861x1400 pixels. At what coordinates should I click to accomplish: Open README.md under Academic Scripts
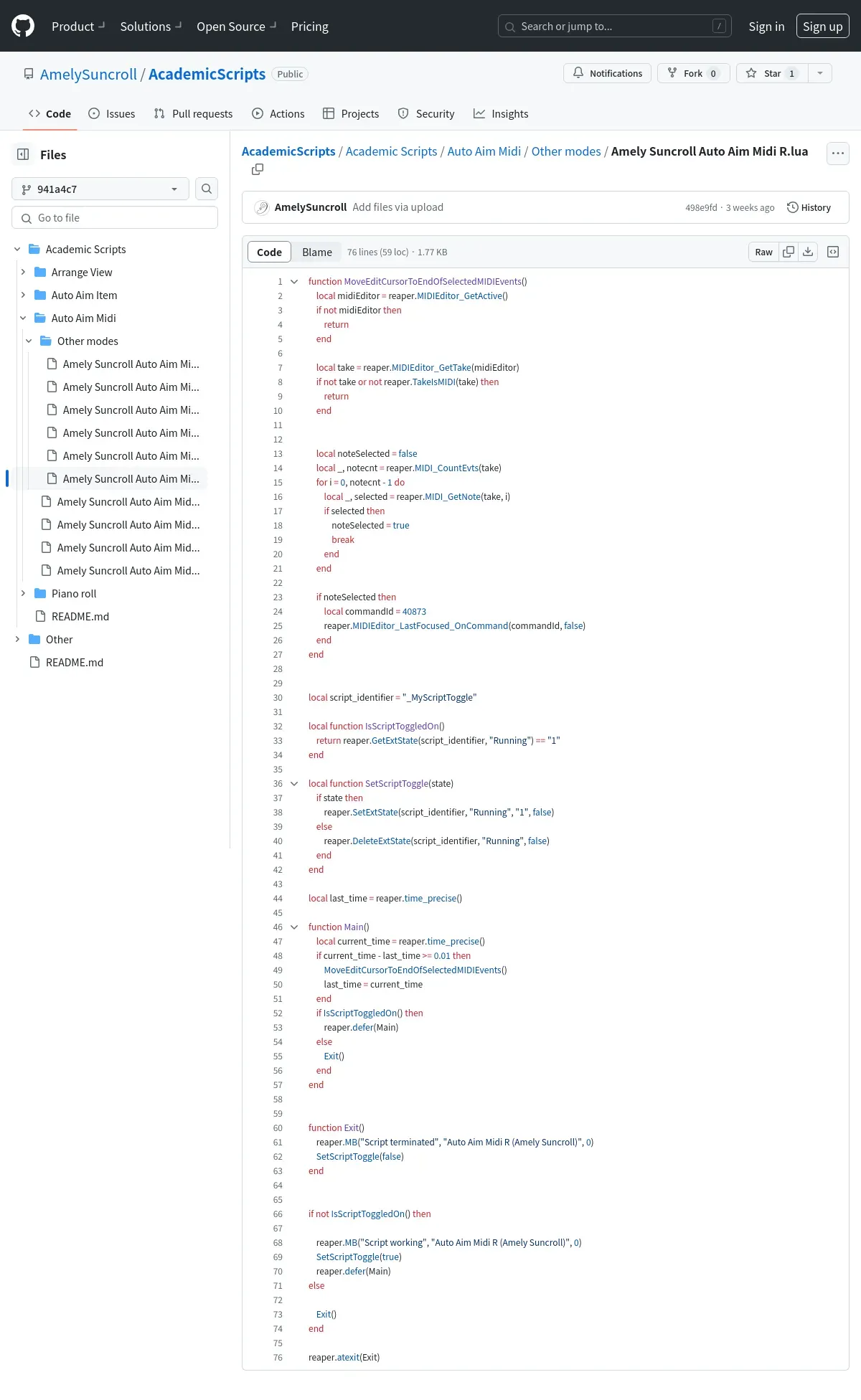pos(80,616)
